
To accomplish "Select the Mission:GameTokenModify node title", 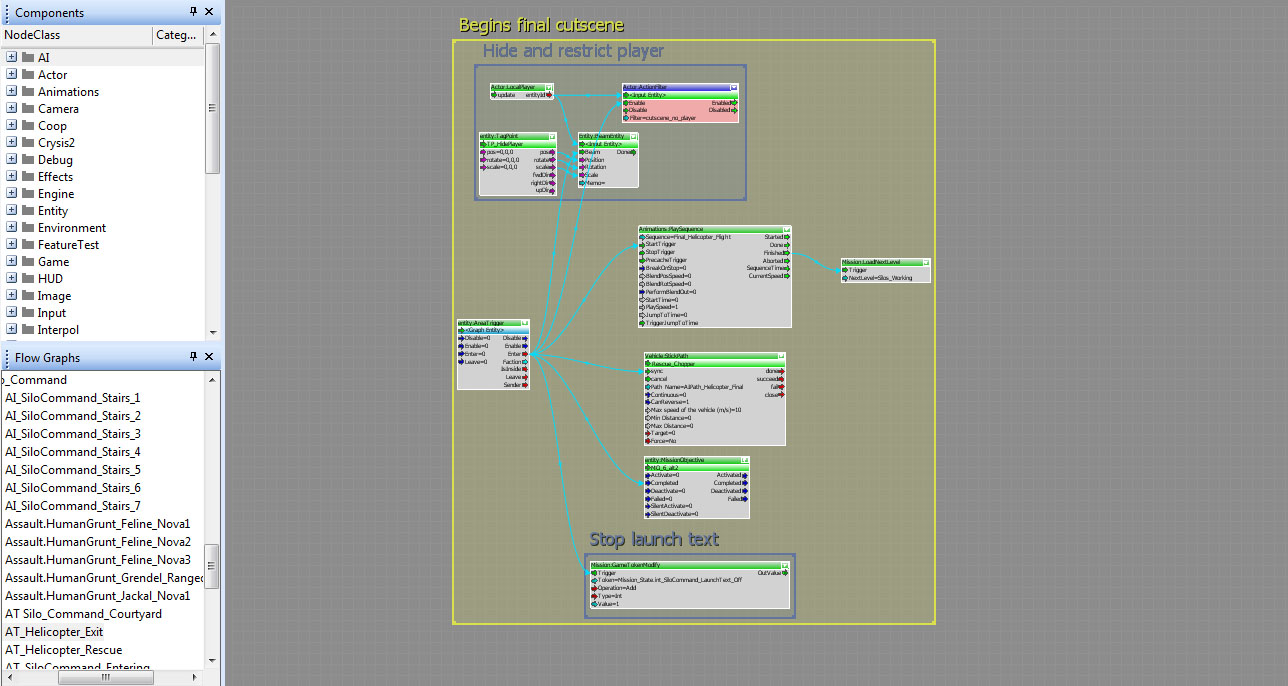I will pos(627,565).
